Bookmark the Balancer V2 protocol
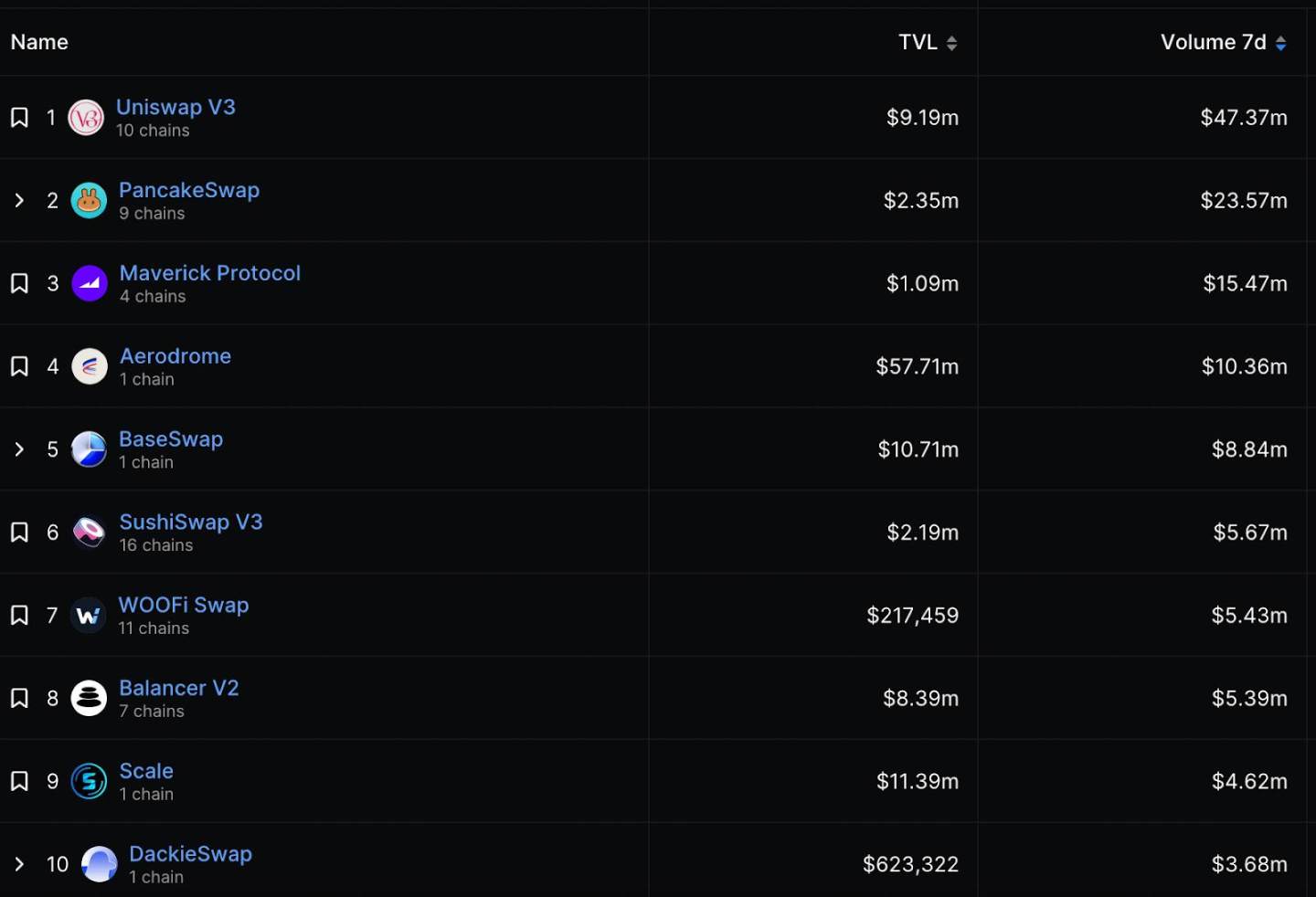This screenshot has width=1316, height=897. (19, 699)
